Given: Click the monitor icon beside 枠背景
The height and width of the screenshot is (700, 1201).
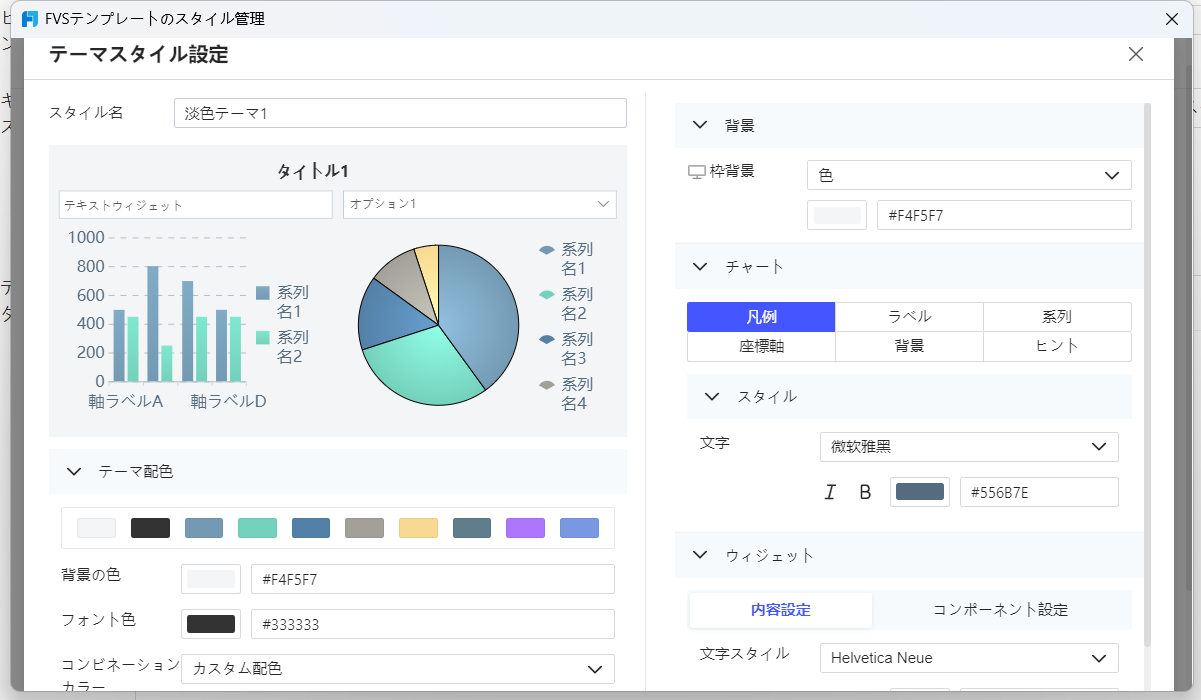Looking at the screenshot, I should pos(697,172).
